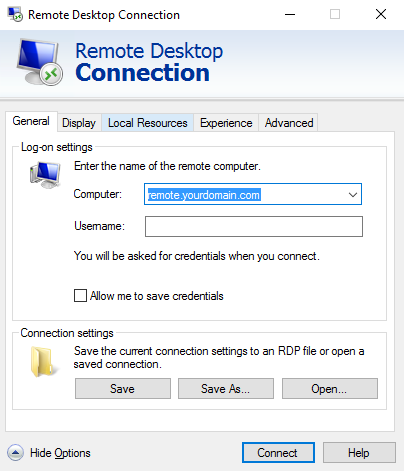Open the Advanced tab
This screenshot has height=471, width=404.
pyautogui.click(x=289, y=123)
